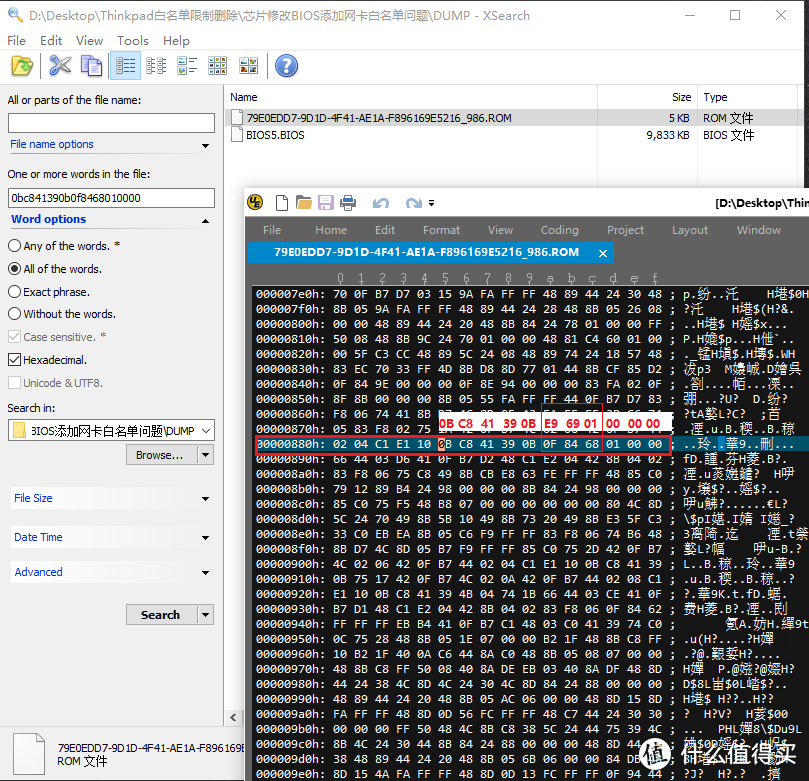Click the scissors cut icon
Screen dimensions: 809x781
tap(60, 66)
